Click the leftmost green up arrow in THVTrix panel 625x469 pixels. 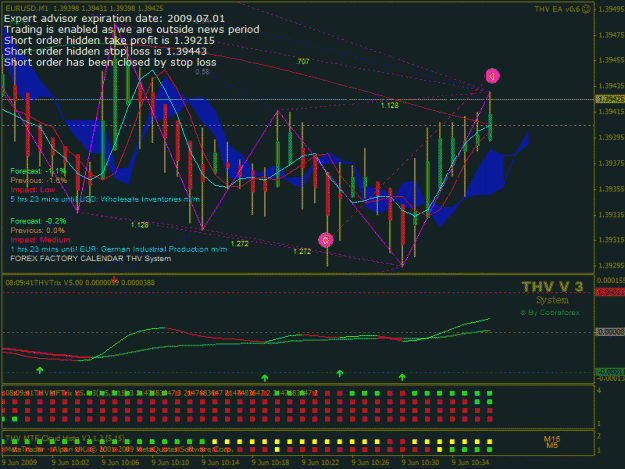(x=39, y=370)
